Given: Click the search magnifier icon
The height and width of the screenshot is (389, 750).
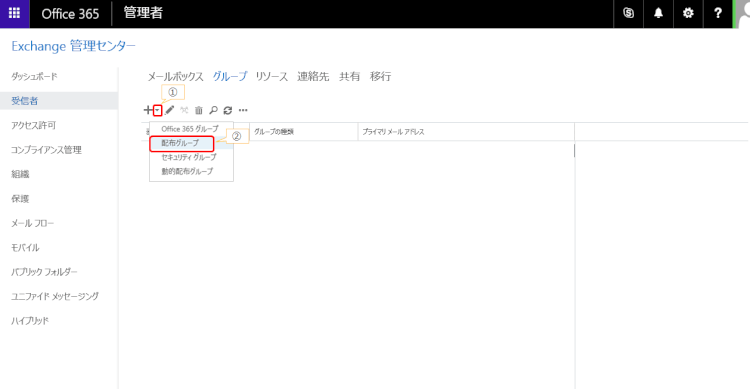Looking at the screenshot, I should (213, 111).
